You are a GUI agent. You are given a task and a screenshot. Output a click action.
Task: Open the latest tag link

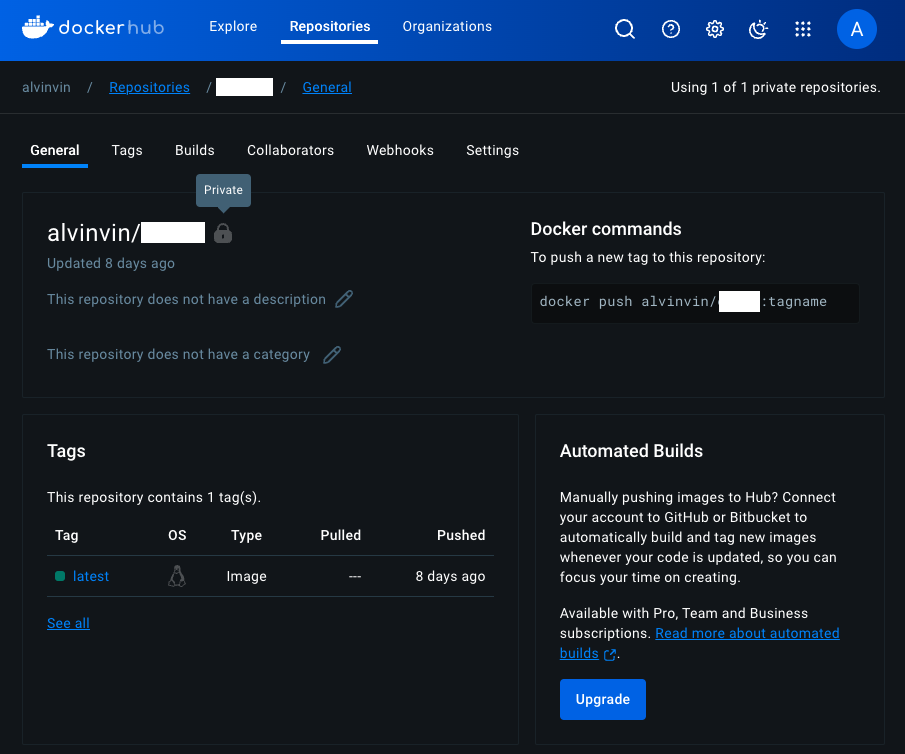[x=91, y=576]
